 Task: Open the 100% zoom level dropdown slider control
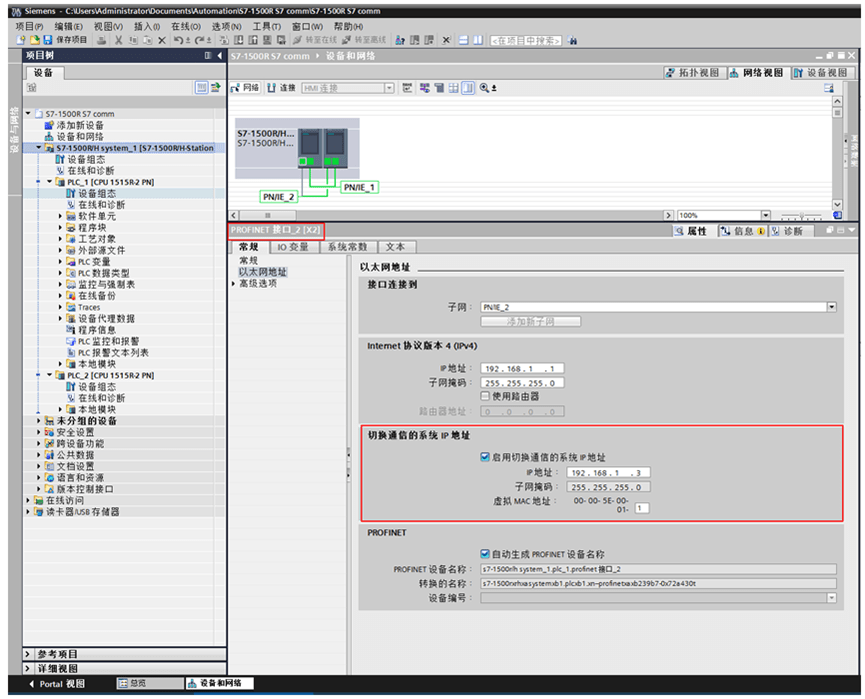click(x=764, y=213)
